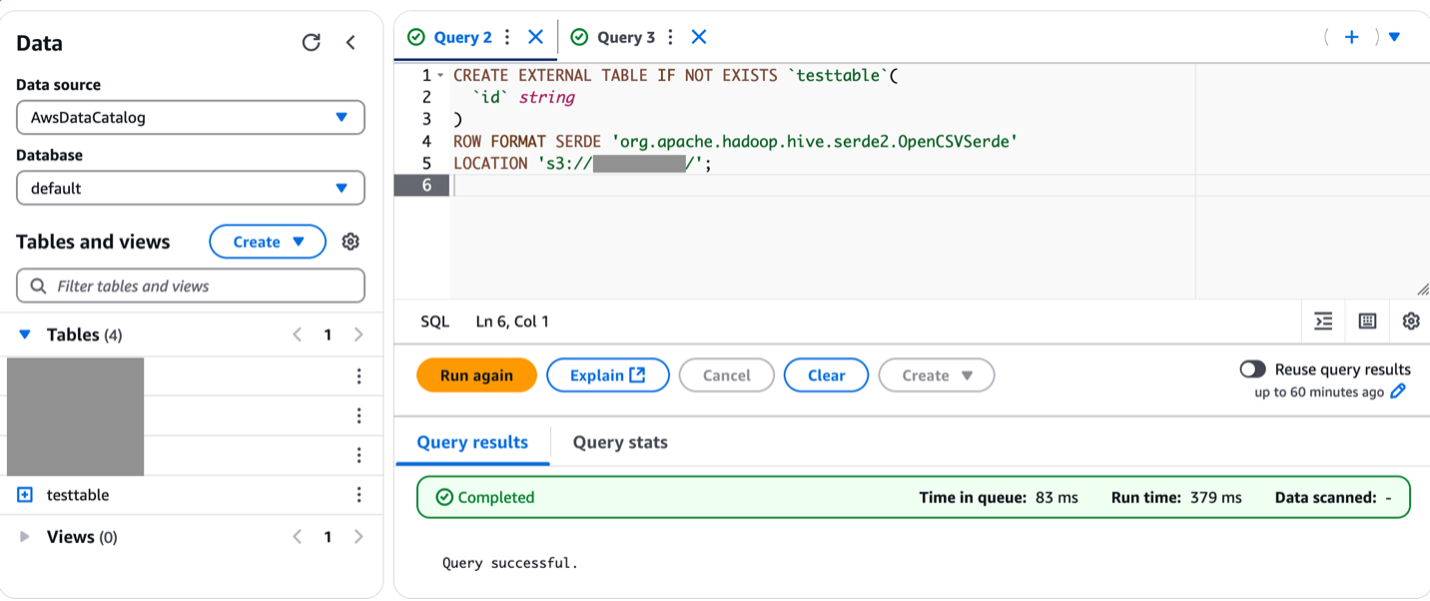
Task: Edit the reuse results time limit
Action: (x=1398, y=391)
